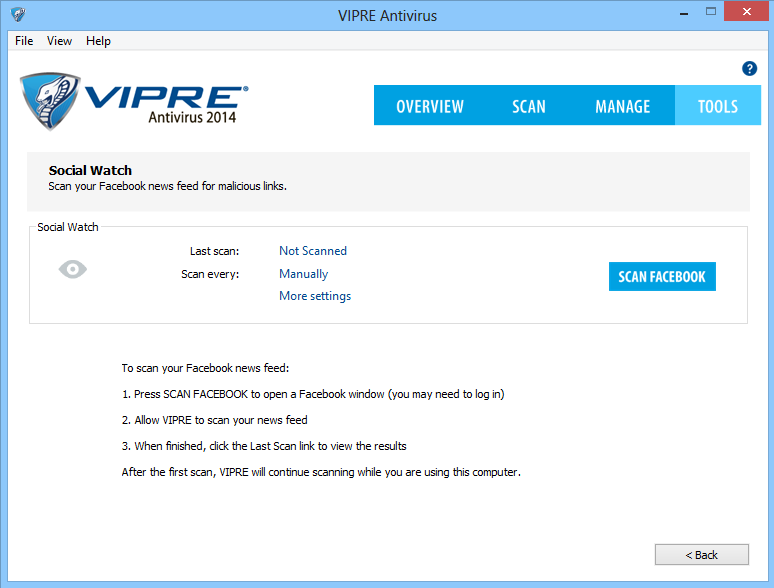Switch to the Manage tab
The image size is (774, 588).
(622, 106)
